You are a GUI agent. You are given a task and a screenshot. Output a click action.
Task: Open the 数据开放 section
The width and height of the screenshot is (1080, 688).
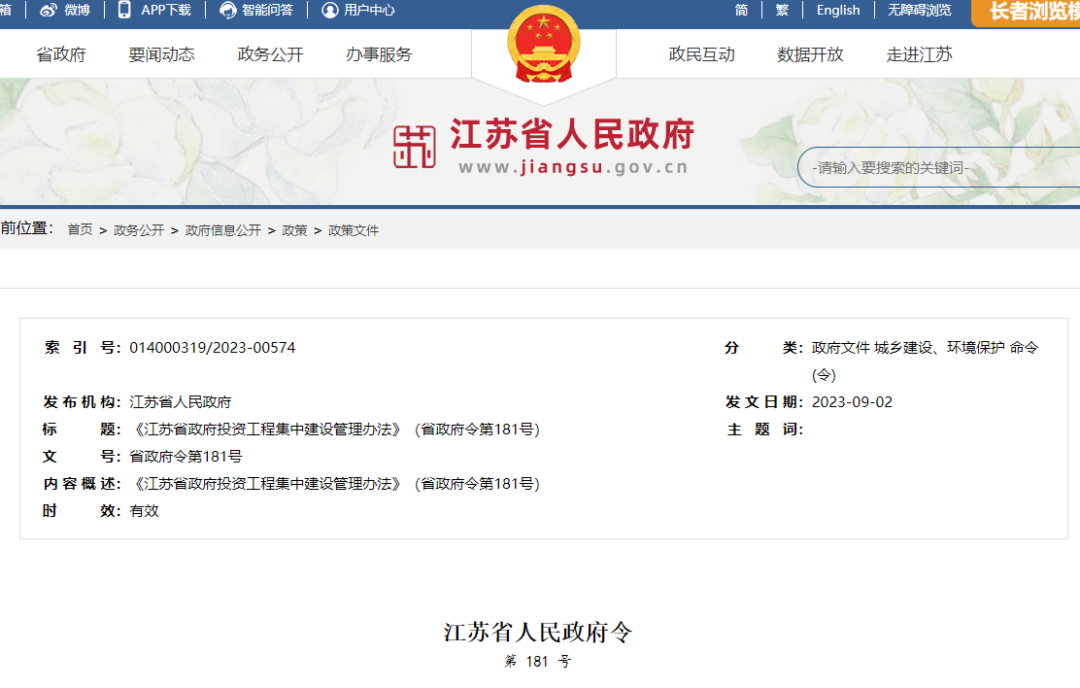[809, 55]
